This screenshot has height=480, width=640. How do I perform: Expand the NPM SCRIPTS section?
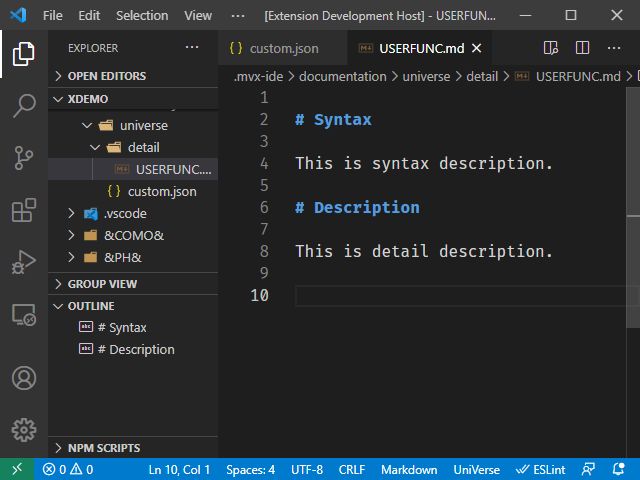(x=133, y=448)
